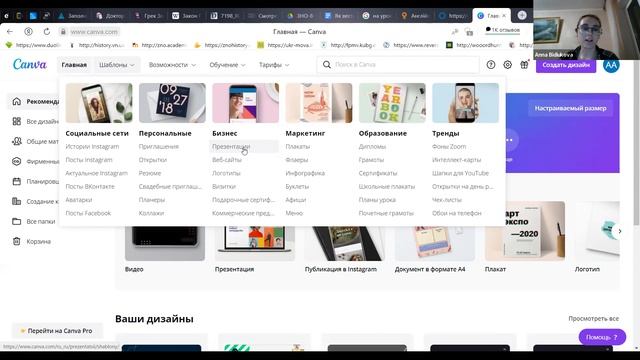Open the help question mark icon
The height and width of the screenshot is (360, 640).
[491, 64]
